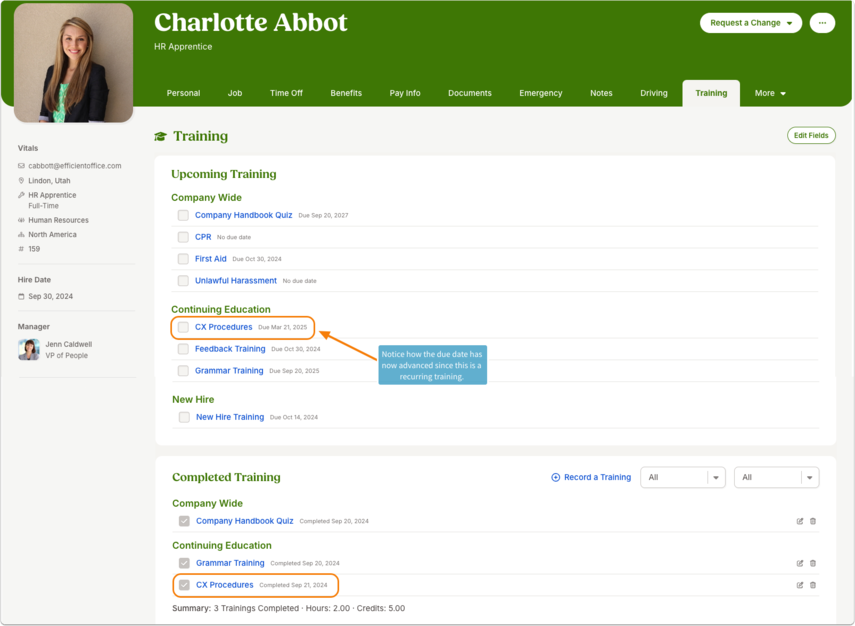Click the plus icon beside Record a Training
This screenshot has height=626, width=855.
556,478
